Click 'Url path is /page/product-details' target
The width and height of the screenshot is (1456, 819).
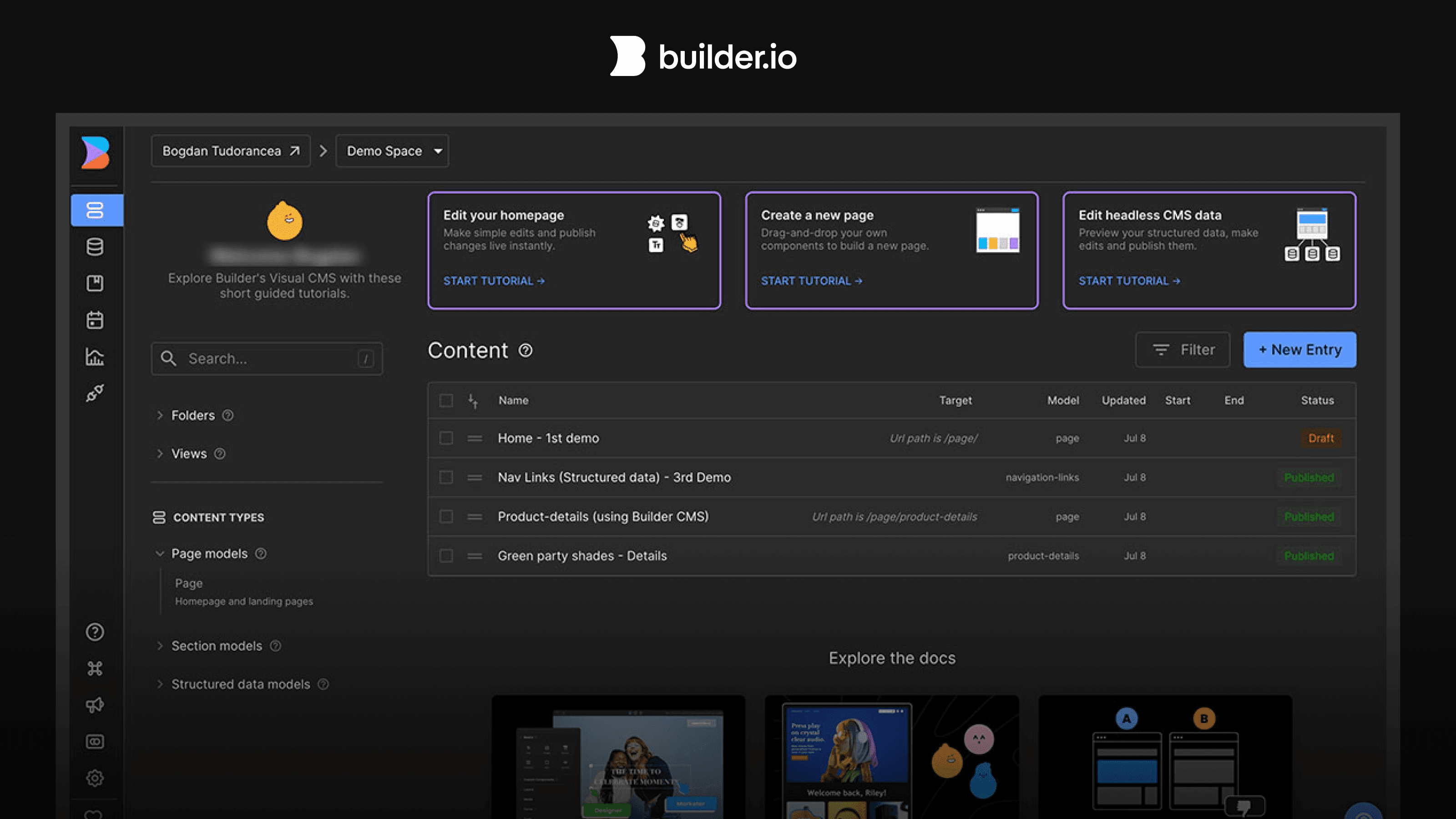tap(894, 517)
